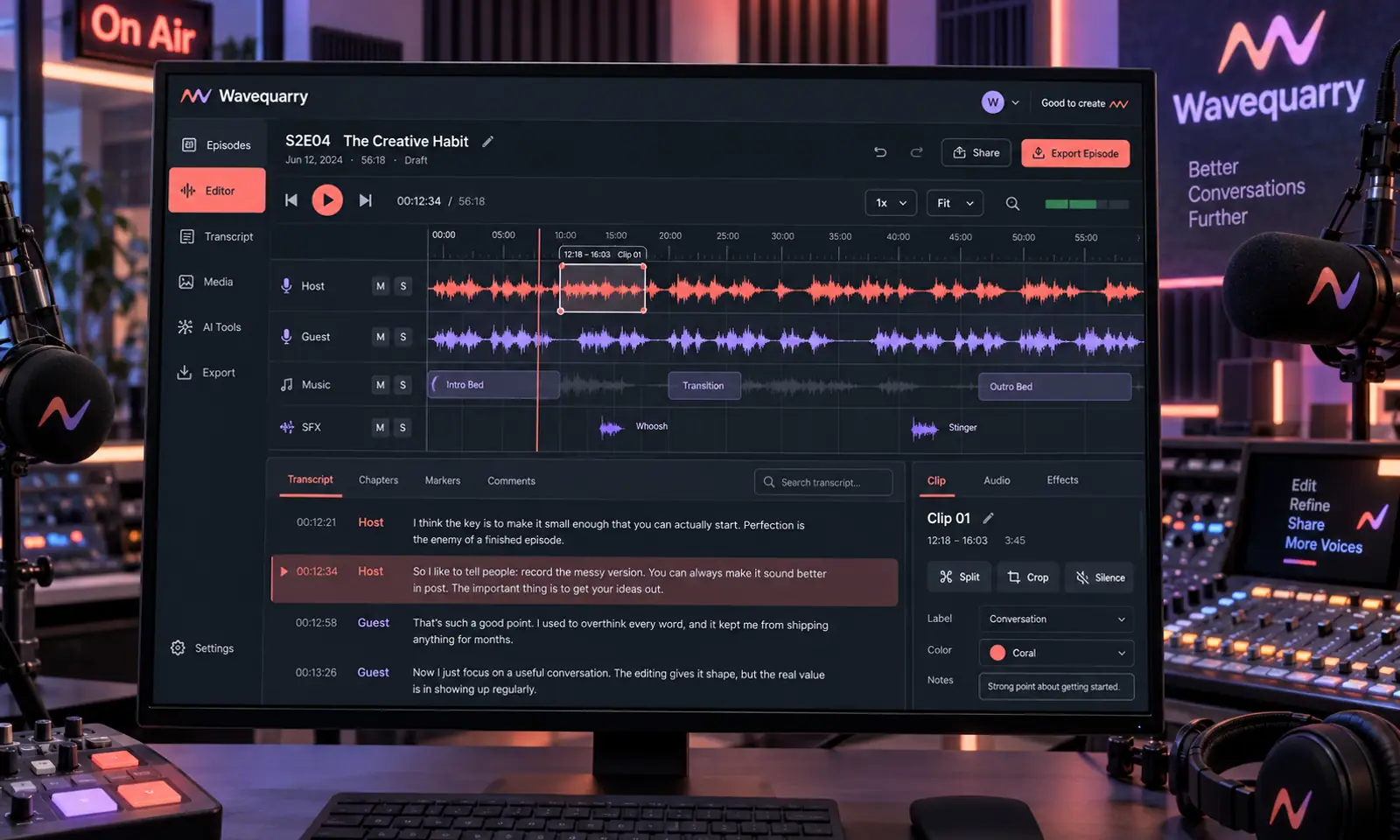Click the green output level meter
This screenshot has height=840, width=1400.
[x=1087, y=204]
